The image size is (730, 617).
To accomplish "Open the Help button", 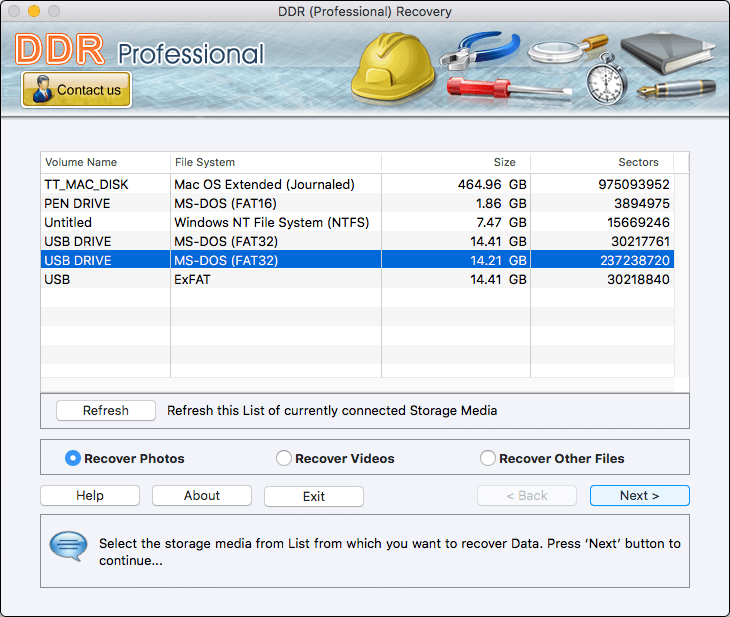I will 90,495.
